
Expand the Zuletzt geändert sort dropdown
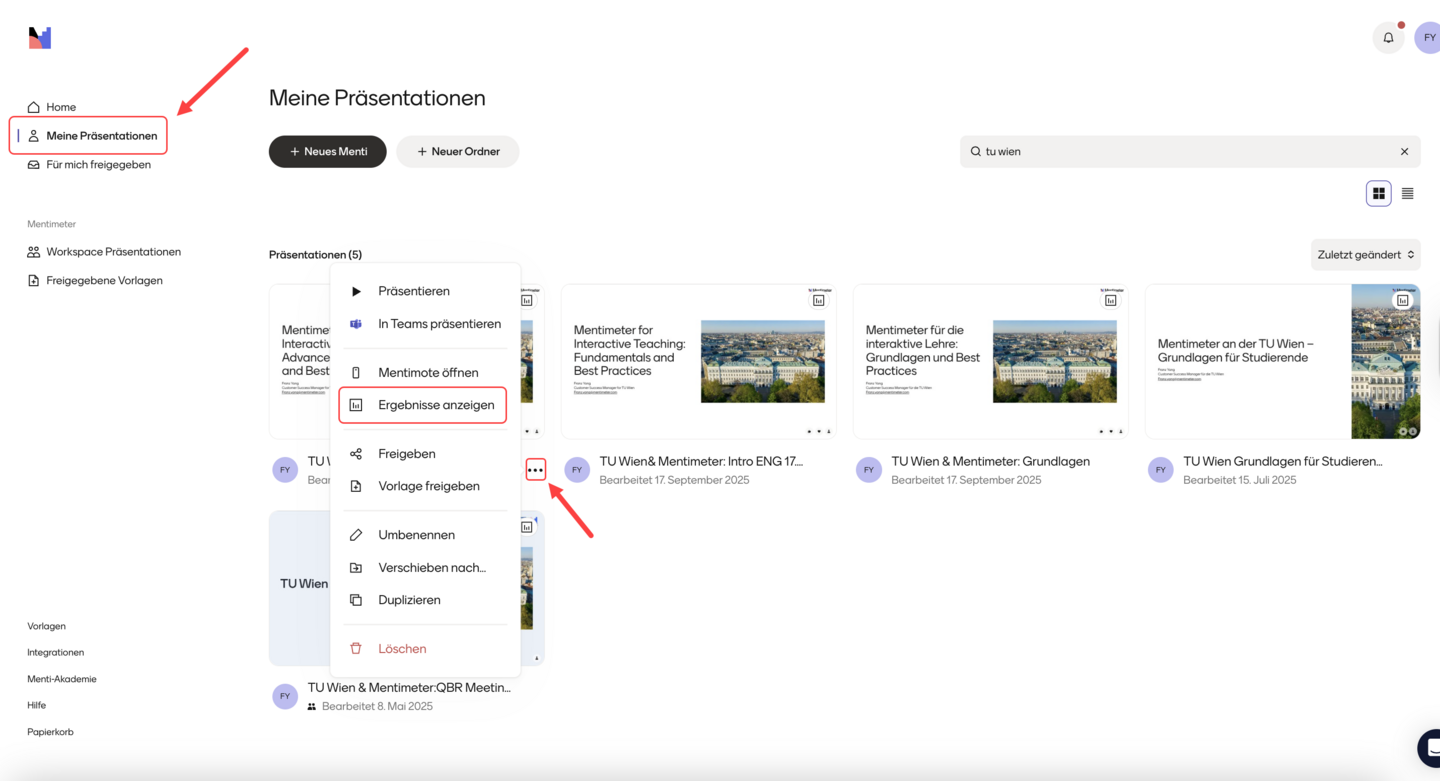click(1365, 255)
